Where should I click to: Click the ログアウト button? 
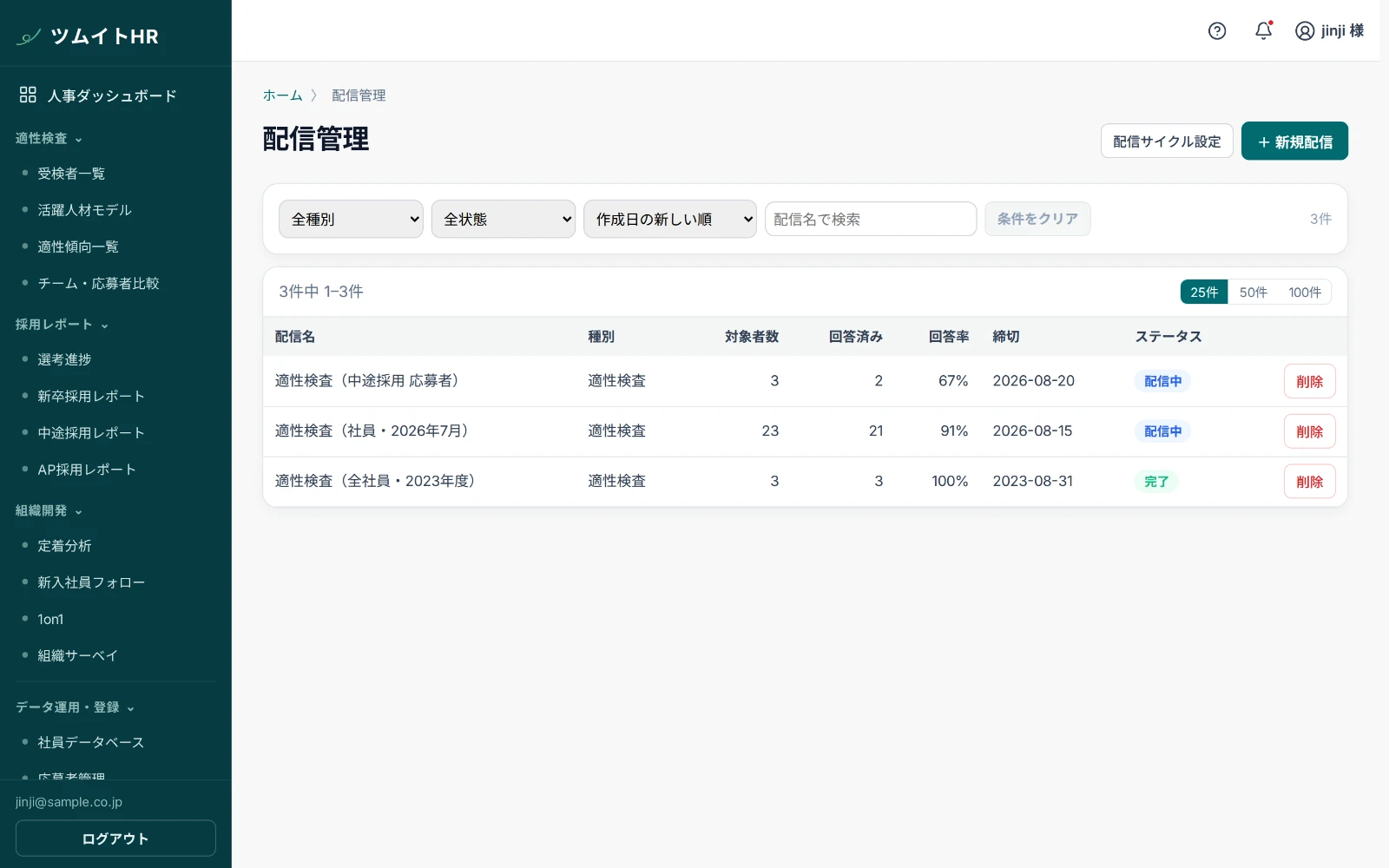pyautogui.click(x=115, y=838)
